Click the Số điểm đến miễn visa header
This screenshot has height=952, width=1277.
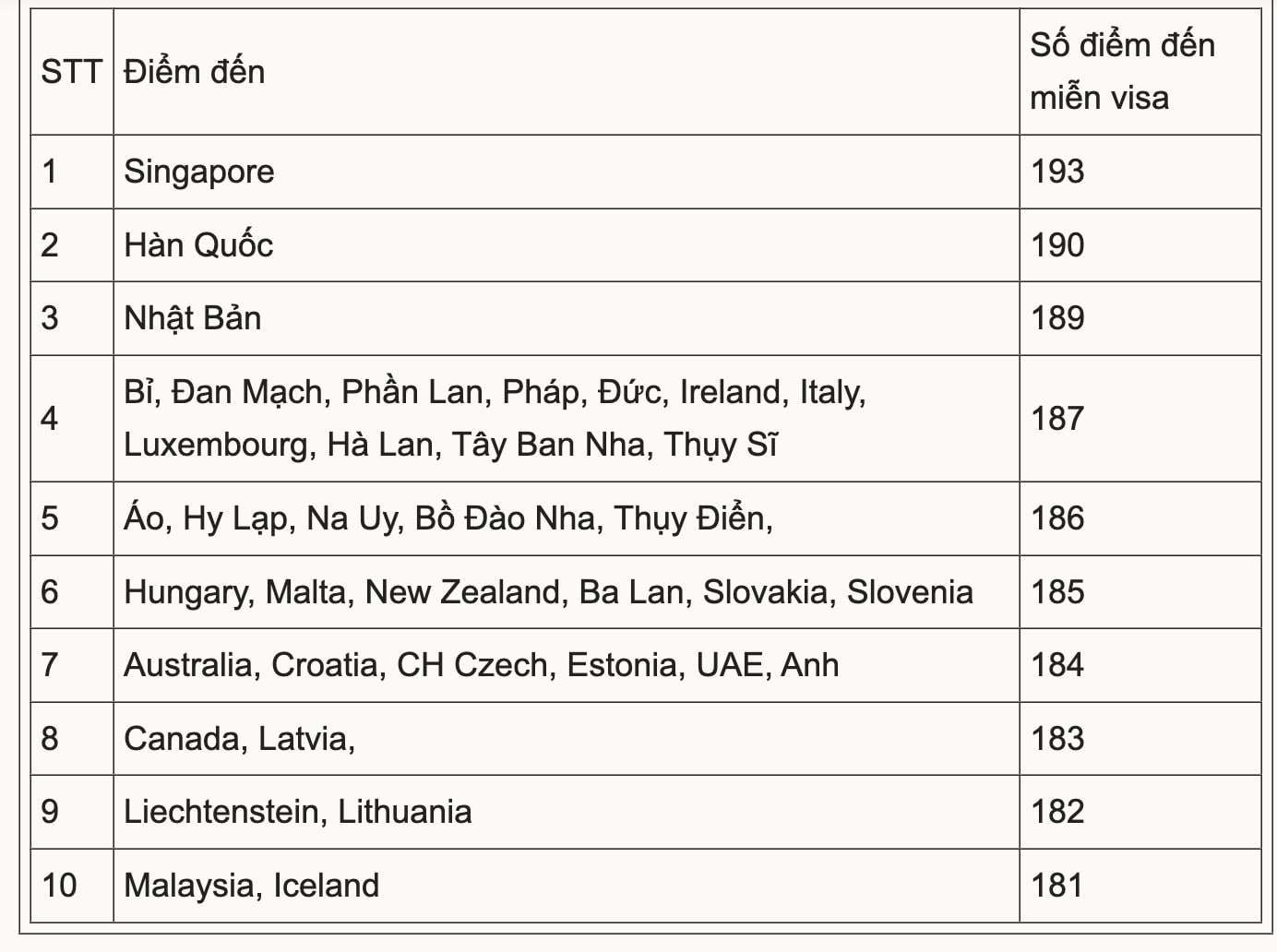(1122, 72)
